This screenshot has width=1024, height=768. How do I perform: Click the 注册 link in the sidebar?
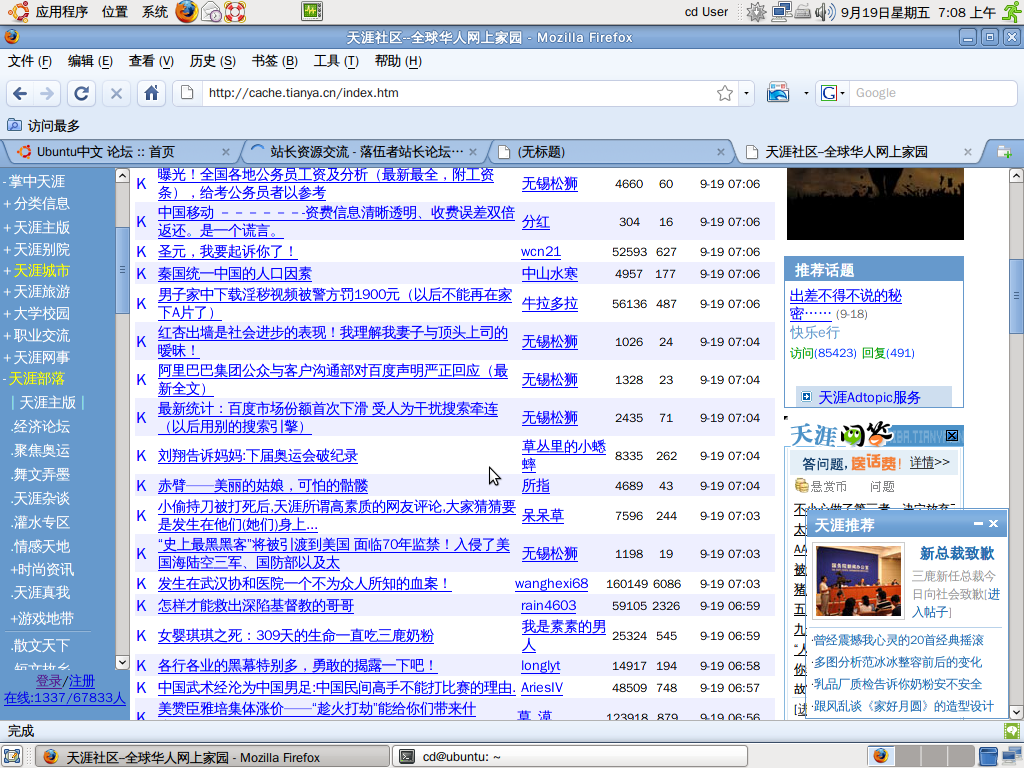(x=82, y=681)
